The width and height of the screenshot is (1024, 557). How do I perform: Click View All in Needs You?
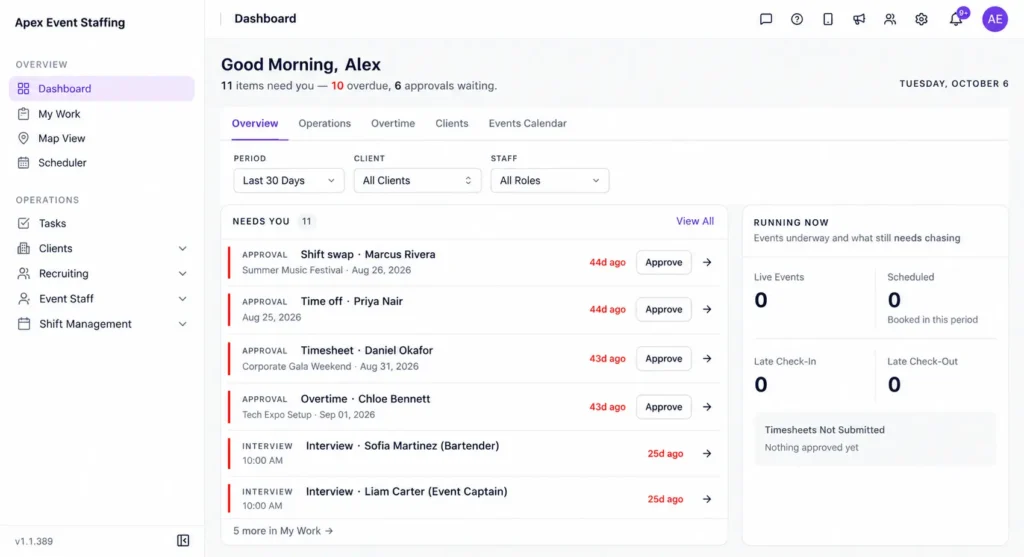[695, 221]
